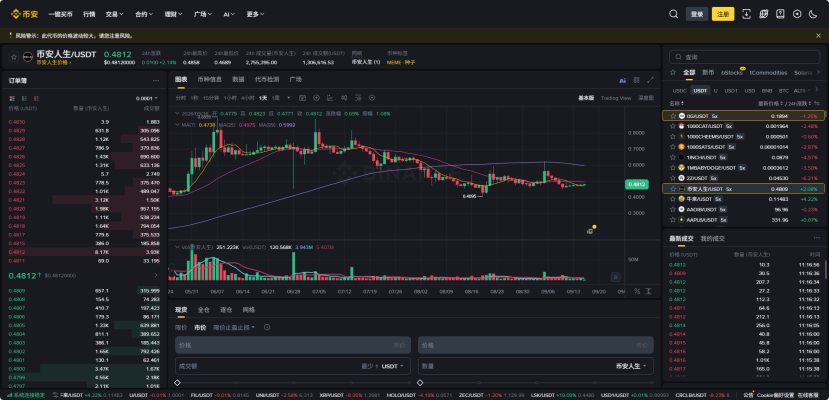
Task: Open the chart calendar date icon
Action: pyautogui.click(x=302, y=98)
